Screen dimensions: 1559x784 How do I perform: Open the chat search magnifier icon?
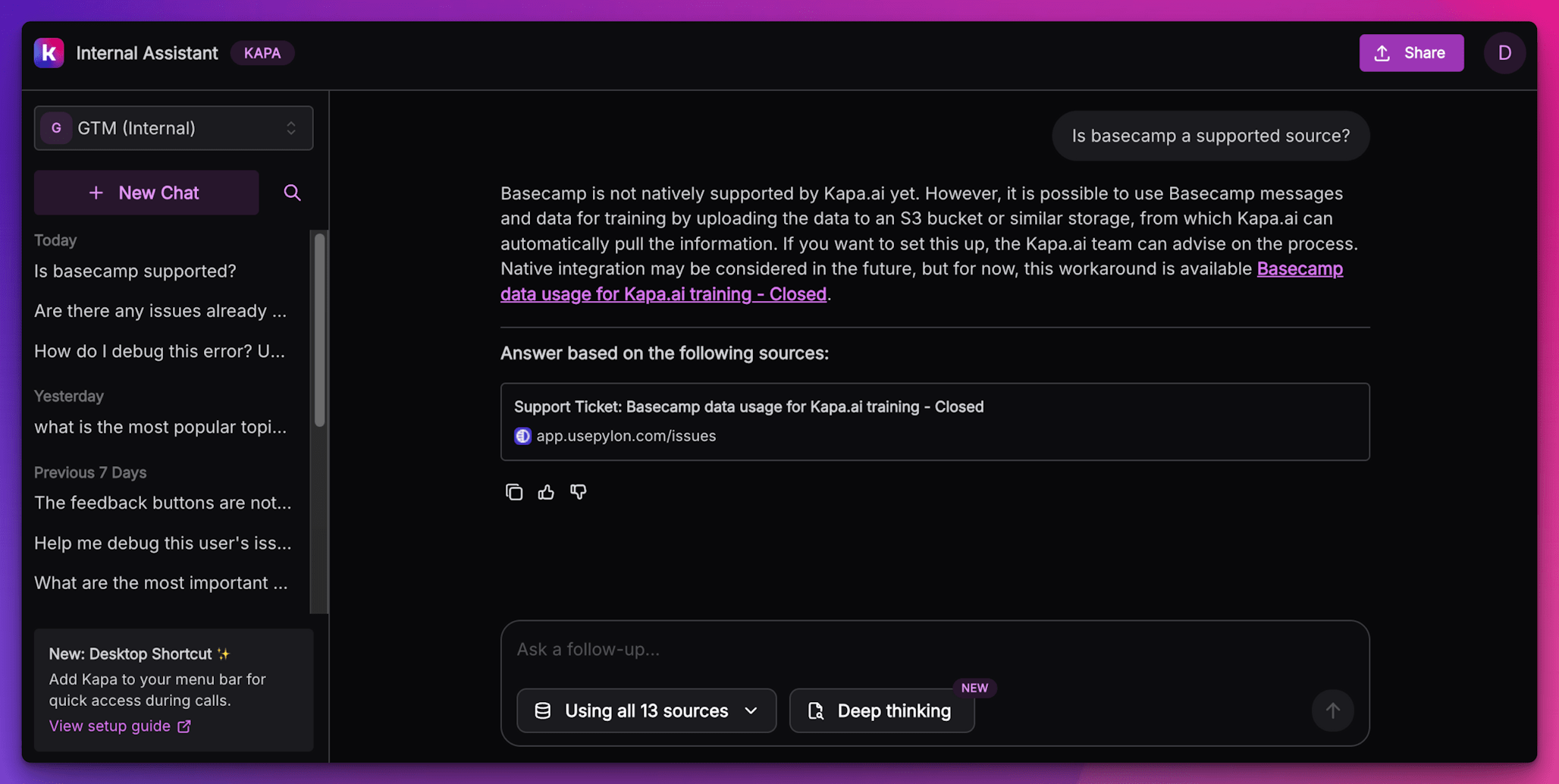coord(292,193)
